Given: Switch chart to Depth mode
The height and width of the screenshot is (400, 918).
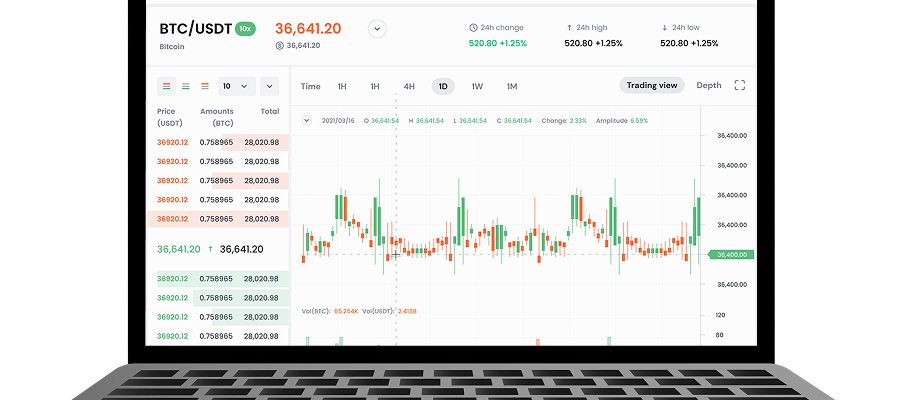Looking at the screenshot, I should [708, 86].
